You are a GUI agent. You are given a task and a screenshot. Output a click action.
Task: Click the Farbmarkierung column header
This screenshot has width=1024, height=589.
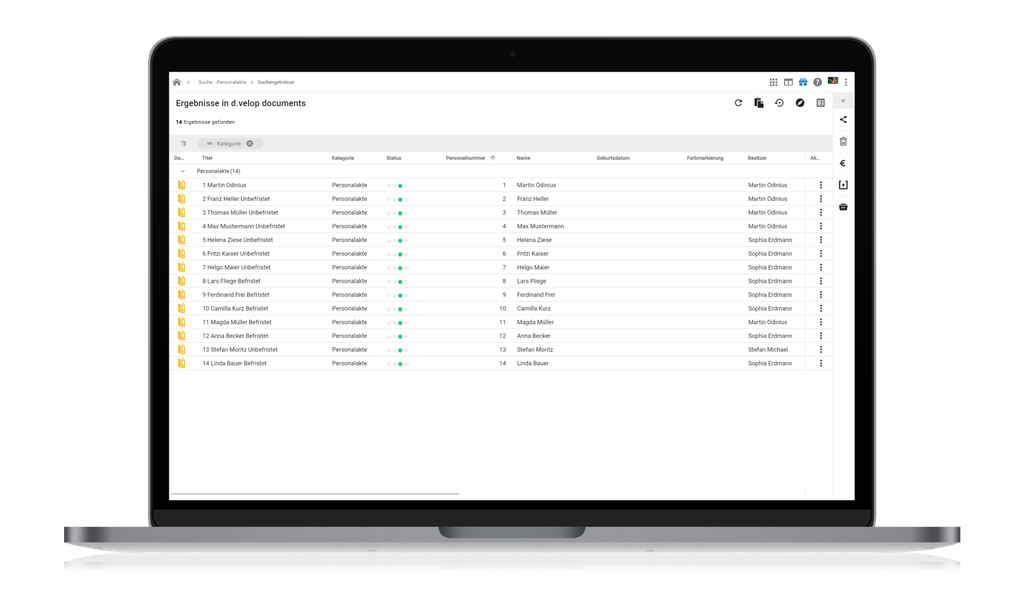pyautogui.click(x=705, y=158)
